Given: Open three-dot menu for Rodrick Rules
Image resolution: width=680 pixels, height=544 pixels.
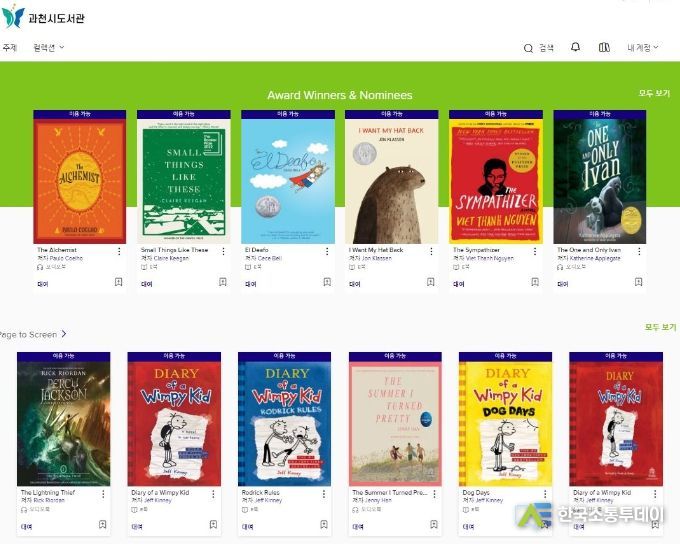Looking at the screenshot, I should [x=324, y=494].
